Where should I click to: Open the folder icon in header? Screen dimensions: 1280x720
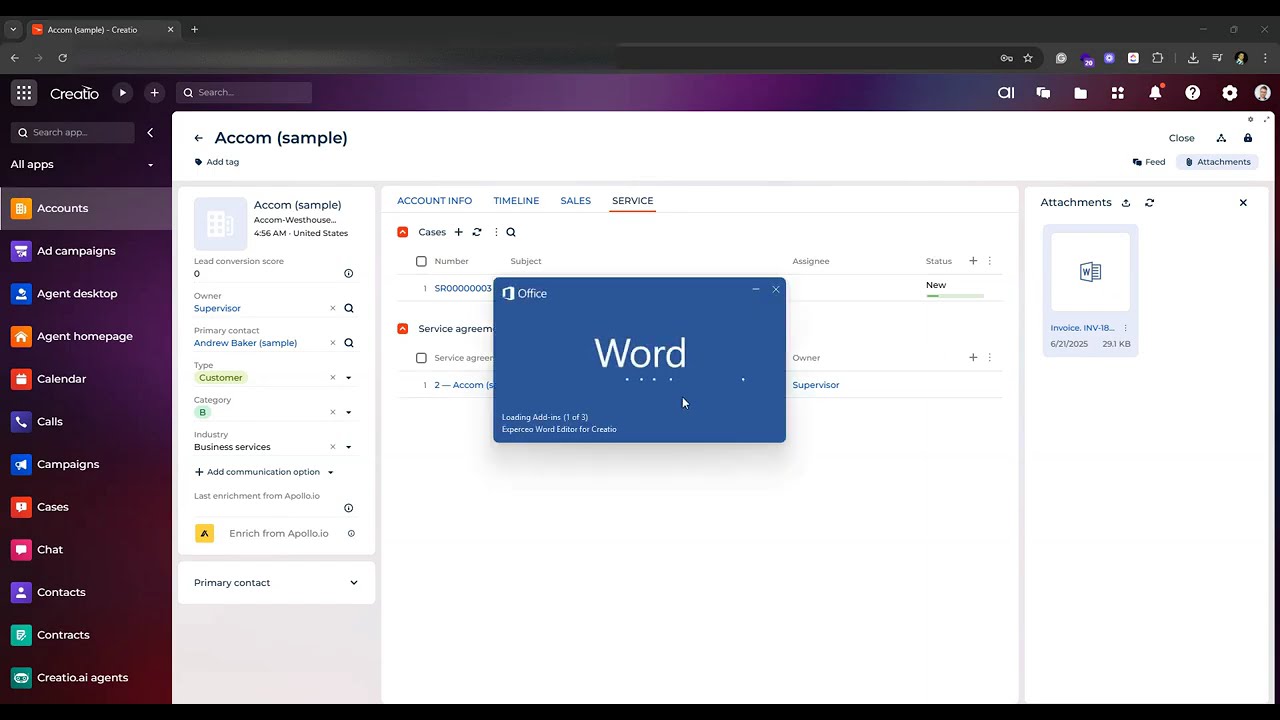point(1080,93)
